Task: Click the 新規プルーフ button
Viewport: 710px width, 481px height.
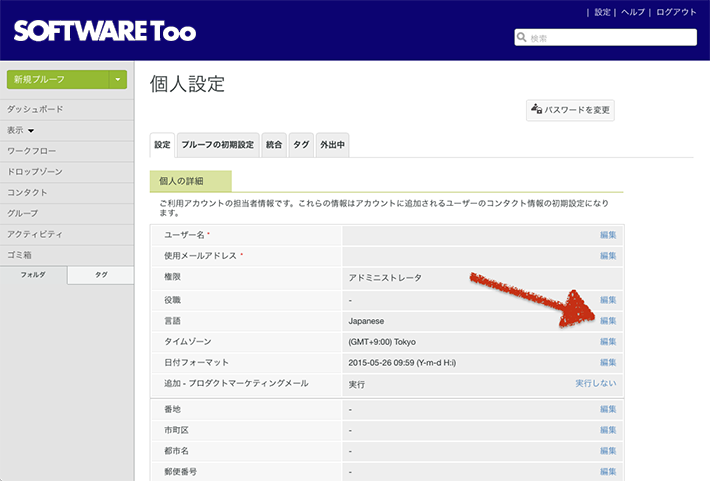Action: point(57,80)
